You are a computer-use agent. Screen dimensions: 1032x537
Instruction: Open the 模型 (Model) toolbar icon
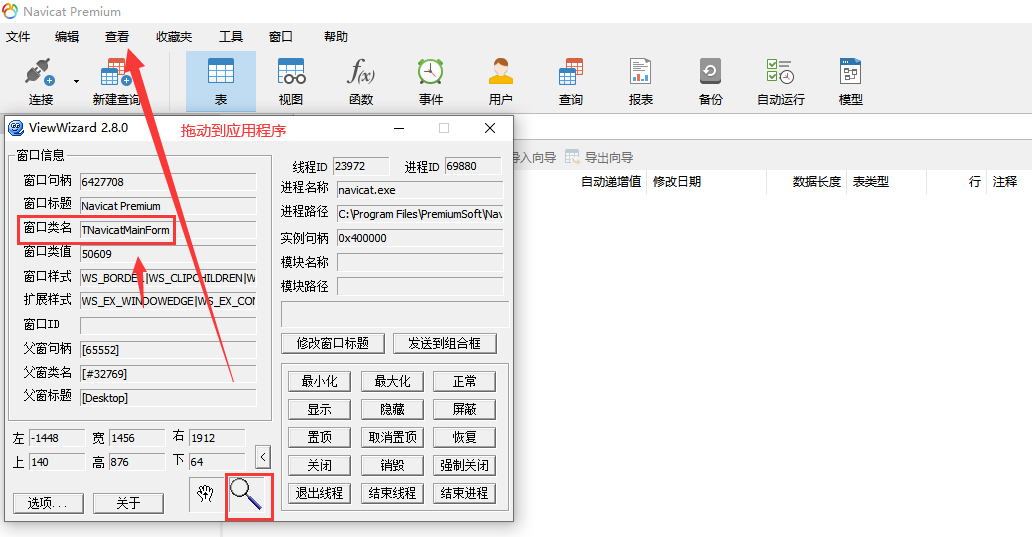(850, 71)
